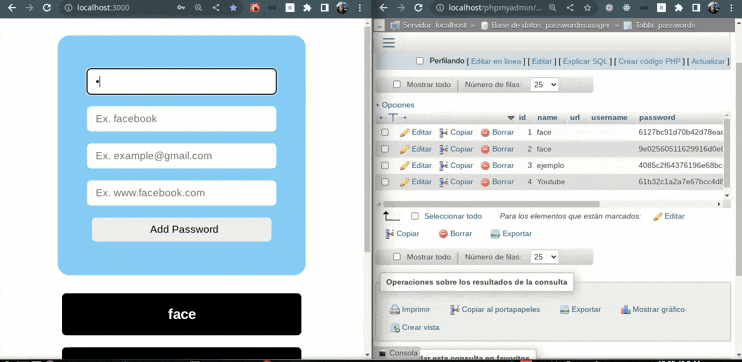
Task: Open the upper Número de filas dropdown
Action: (545, 85)
